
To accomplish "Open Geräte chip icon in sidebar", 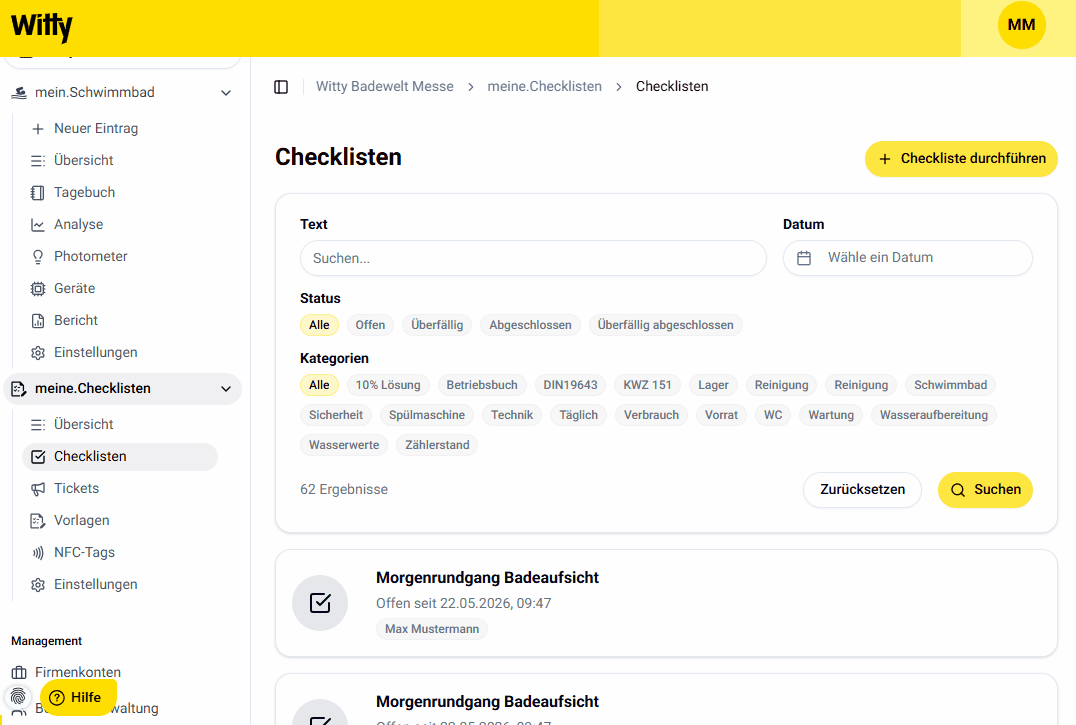I will point(38,289).
